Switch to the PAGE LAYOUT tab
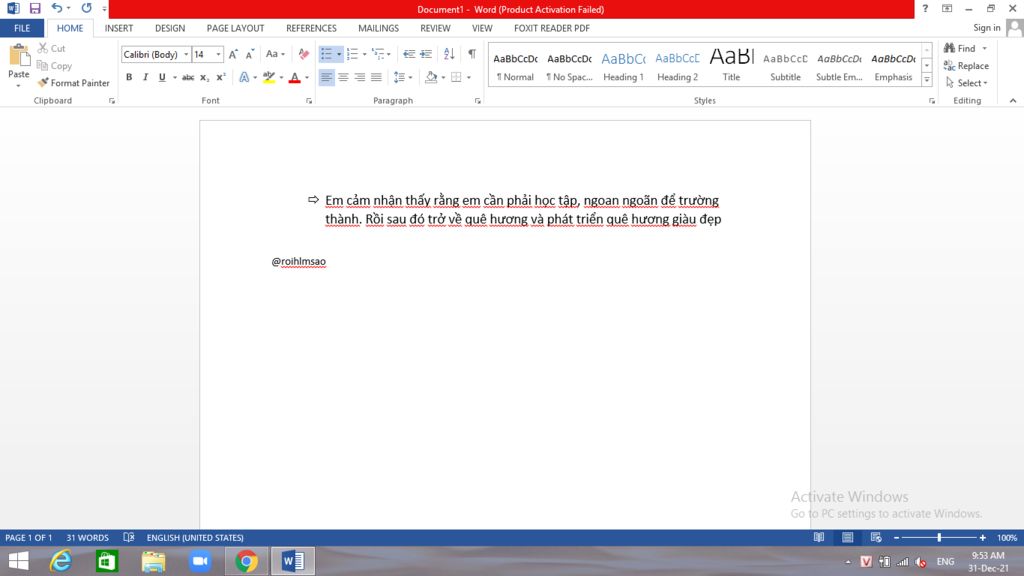This screenshot has height=576, width=1024. click(x=235, y=28)
